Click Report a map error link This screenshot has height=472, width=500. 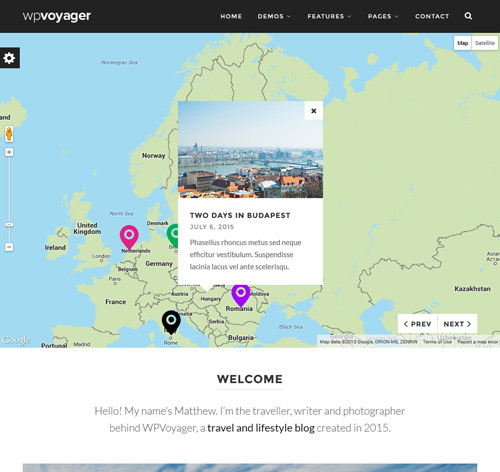click(477, 342)
